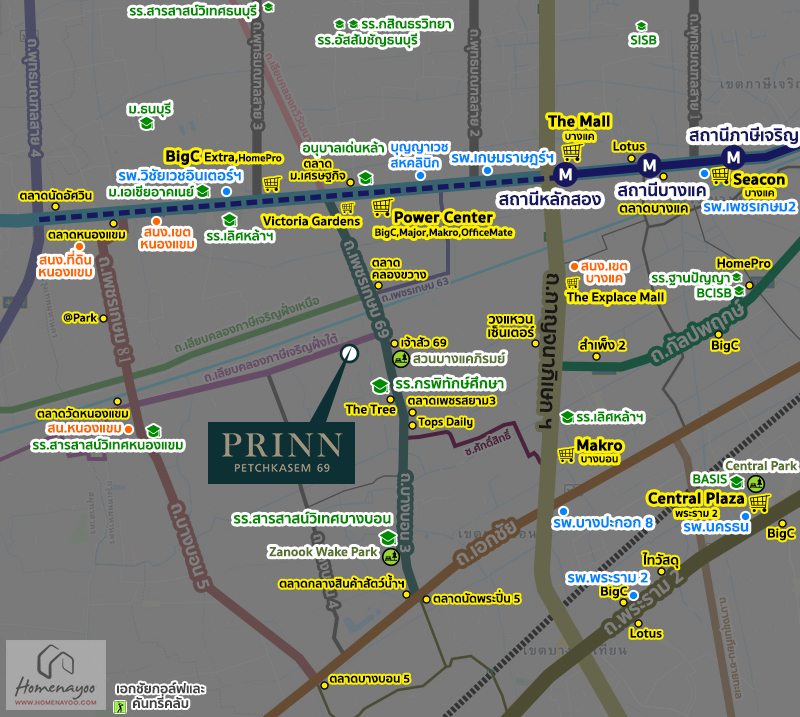This screenshot has width=800, height=717.
Task: Click the graduation cap icon under รร.สารสาสน์วิเทศบางบอน
Action: pos(388,537)
